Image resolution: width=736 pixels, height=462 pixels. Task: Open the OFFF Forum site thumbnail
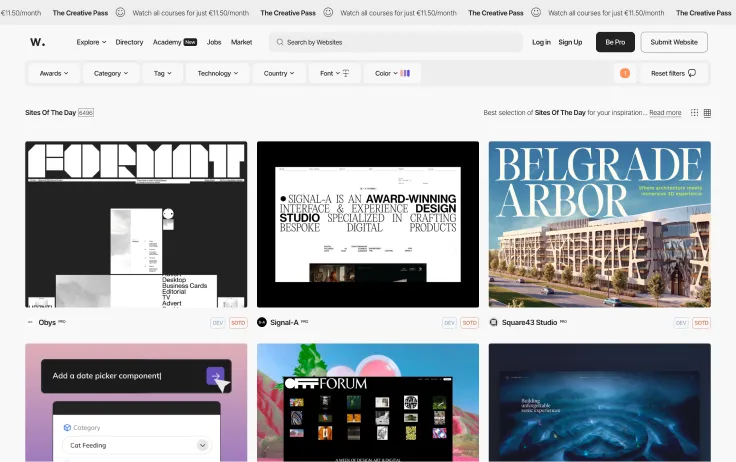pos(368,403)
